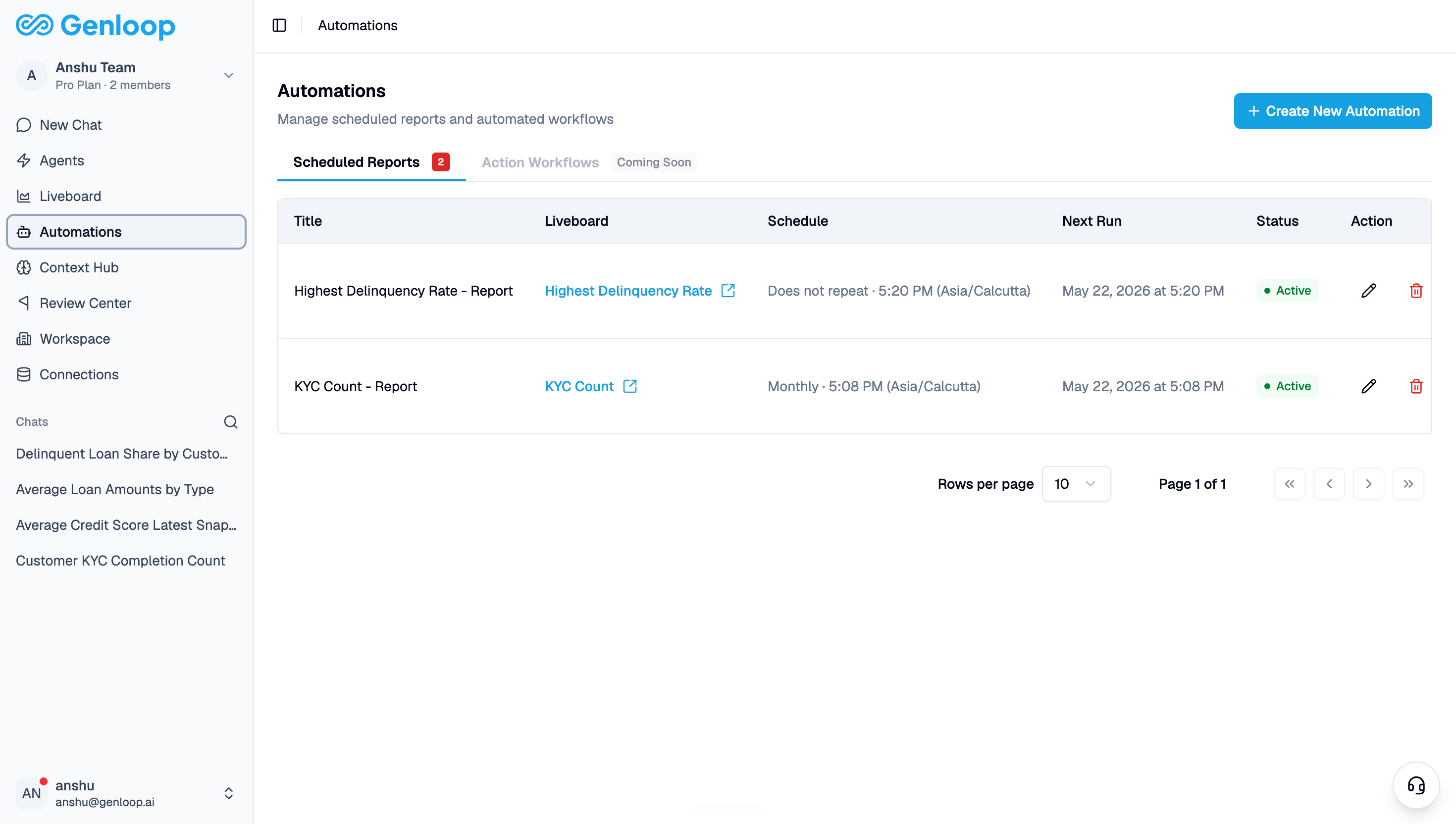Open the Agents page
Screen dimensions: 1456x824
[126, 161]
